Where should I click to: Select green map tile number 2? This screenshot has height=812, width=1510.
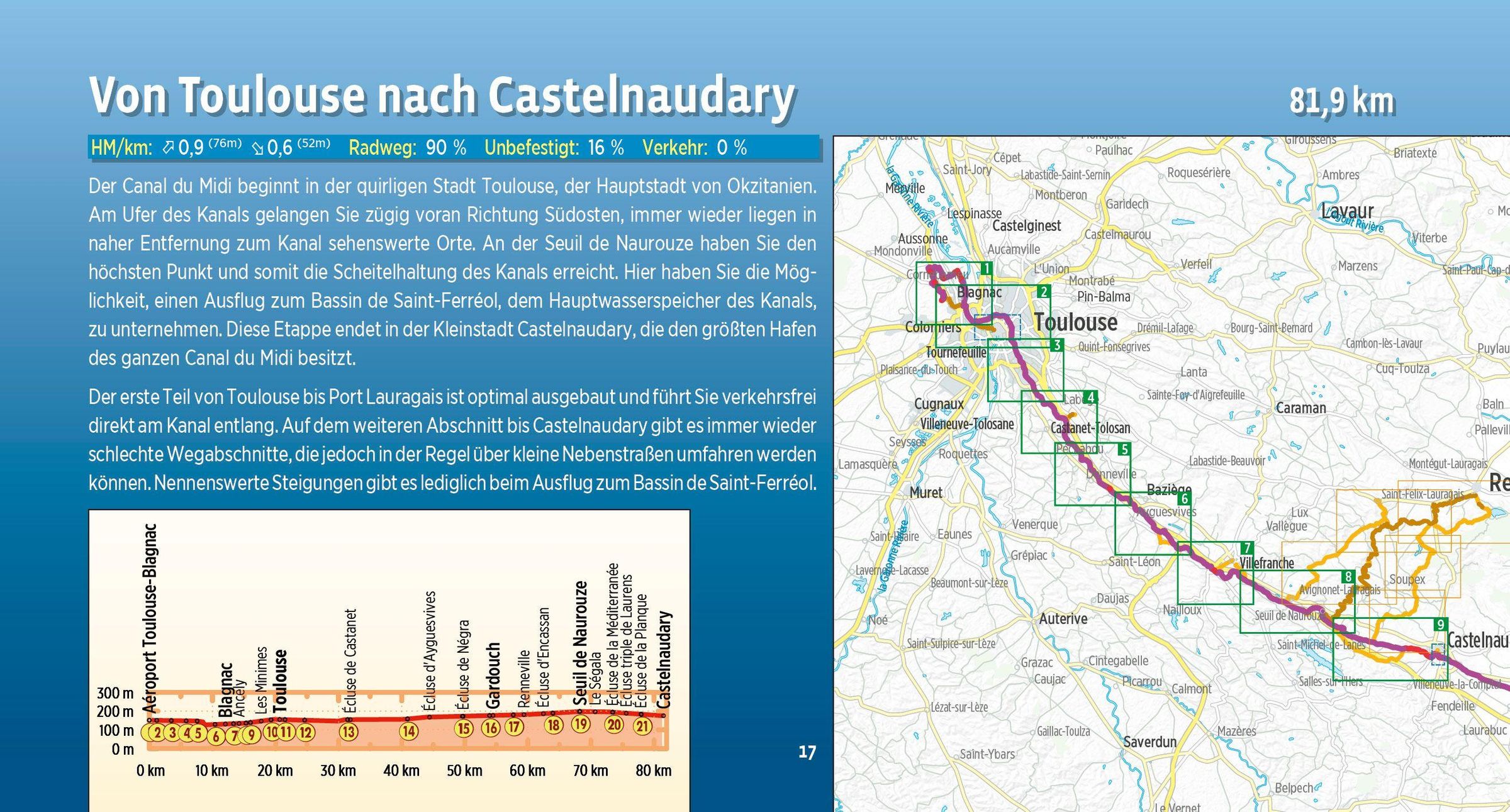[1044, 291]
